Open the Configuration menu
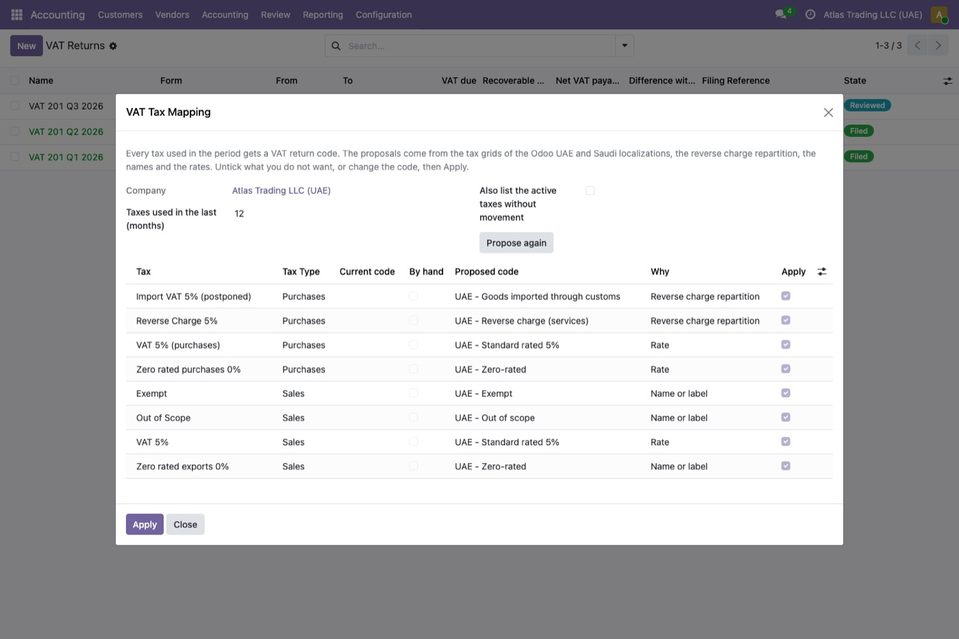 point(383,15)
